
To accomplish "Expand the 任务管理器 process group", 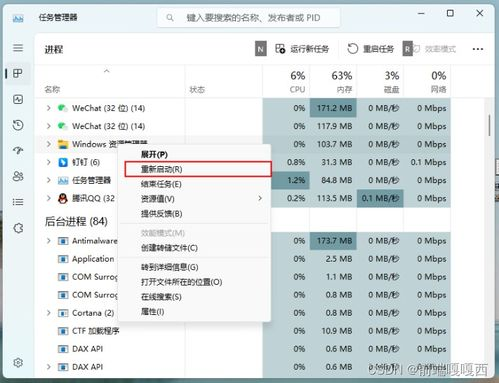I will (x=49, y=180).
